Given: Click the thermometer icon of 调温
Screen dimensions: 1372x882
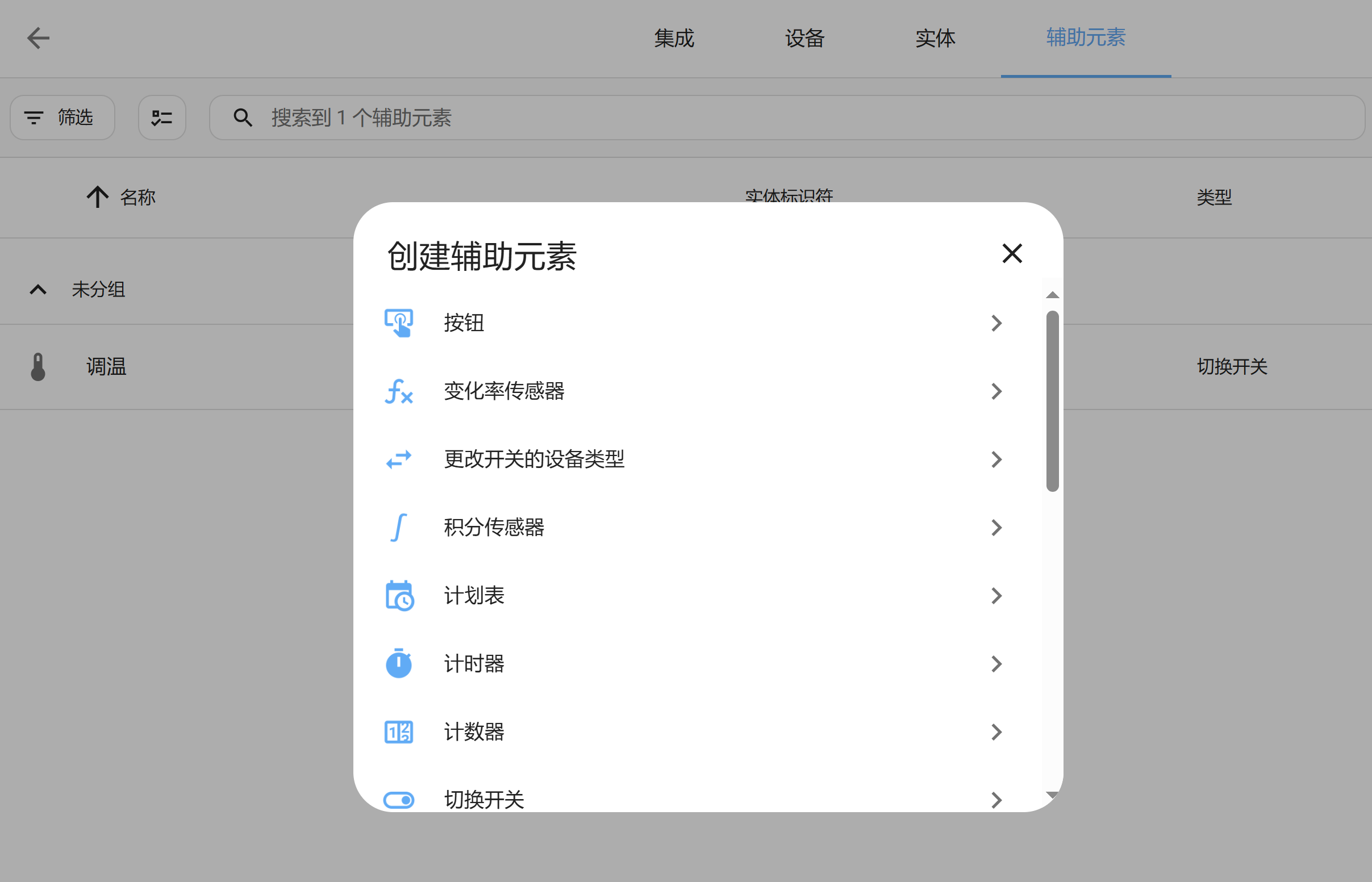Looking at the screenshot, I should [39, 366].
